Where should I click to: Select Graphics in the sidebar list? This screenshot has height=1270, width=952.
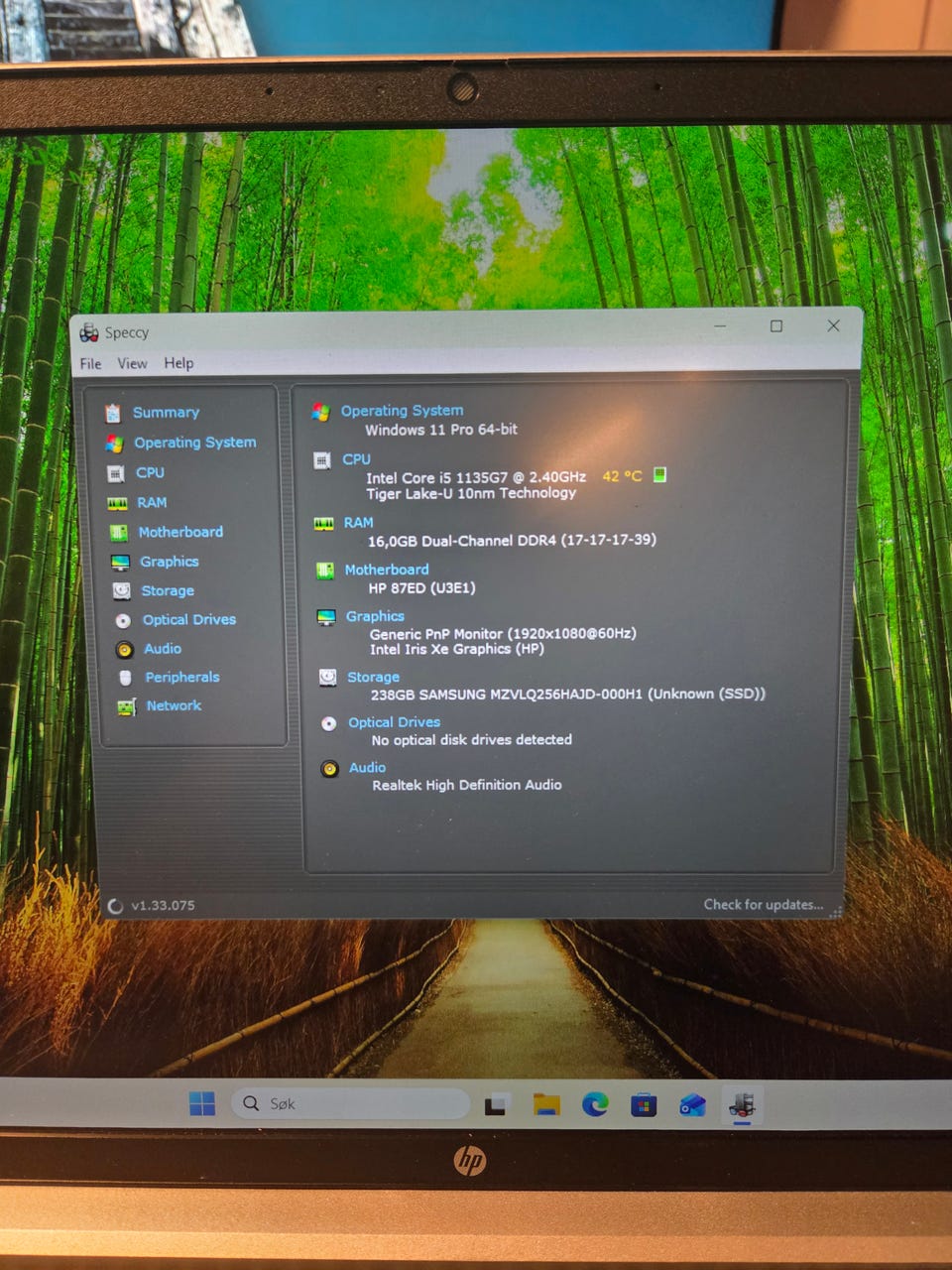[169, 562]
